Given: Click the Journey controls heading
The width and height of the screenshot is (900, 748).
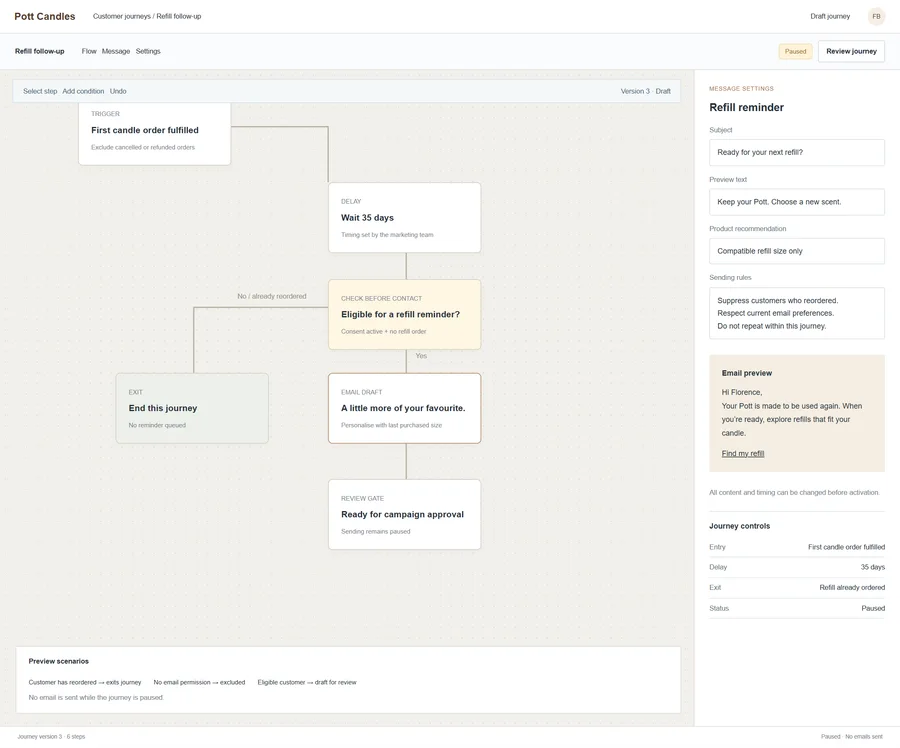Looking at the screenshot, I should pyautogui.click(x=739, y=526).
